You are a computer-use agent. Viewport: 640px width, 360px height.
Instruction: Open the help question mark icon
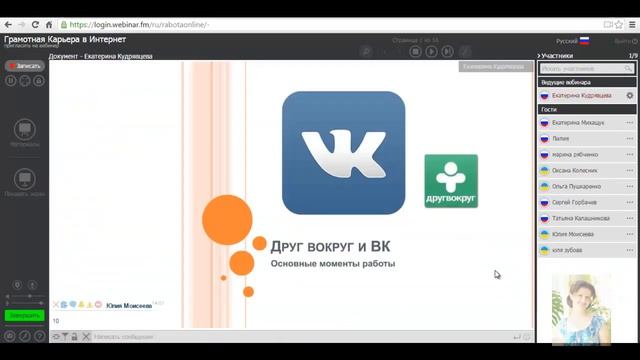pos(40,336)
